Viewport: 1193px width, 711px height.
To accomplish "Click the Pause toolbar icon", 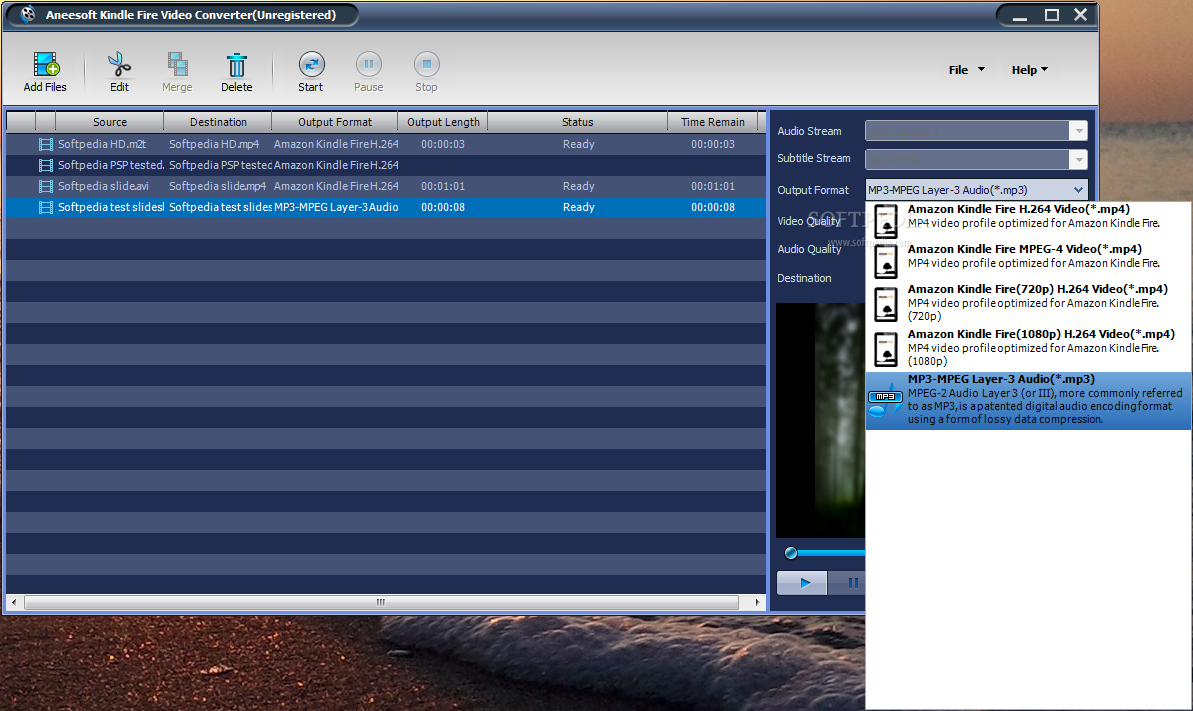I will pyautogui.click(x=368, y=65).
